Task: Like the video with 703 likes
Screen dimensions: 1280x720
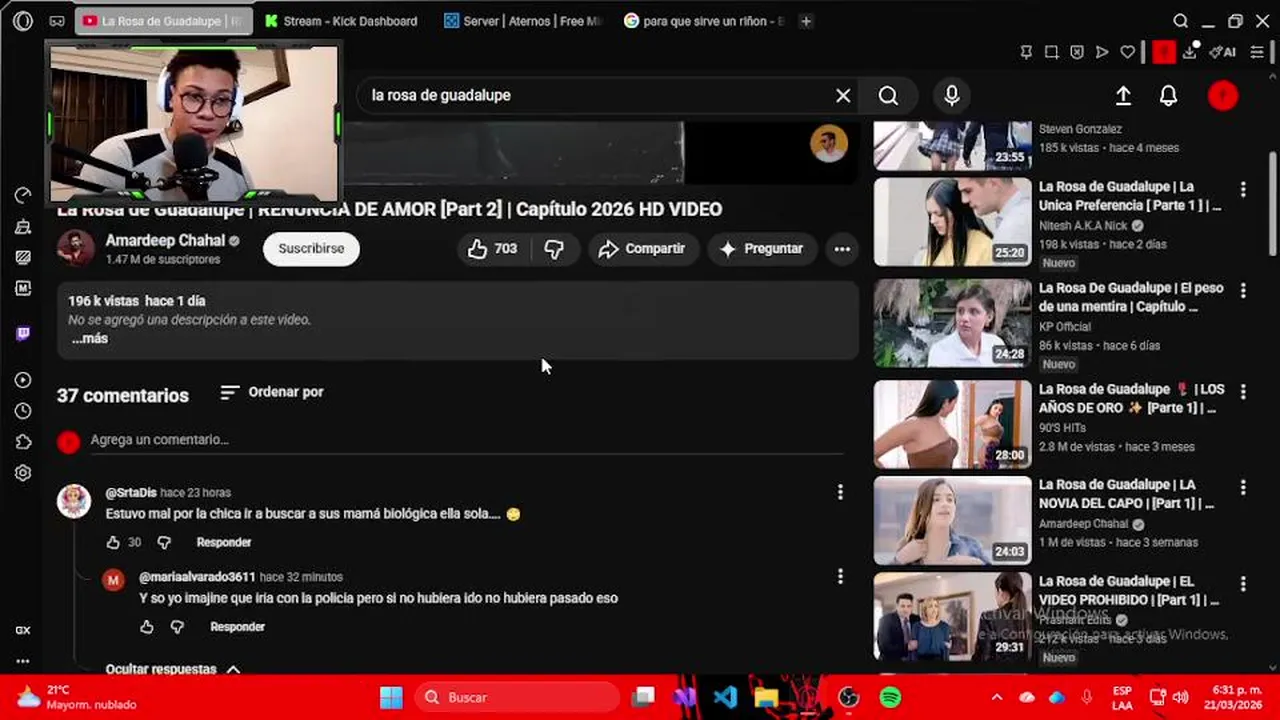Action: click(493, 249)
